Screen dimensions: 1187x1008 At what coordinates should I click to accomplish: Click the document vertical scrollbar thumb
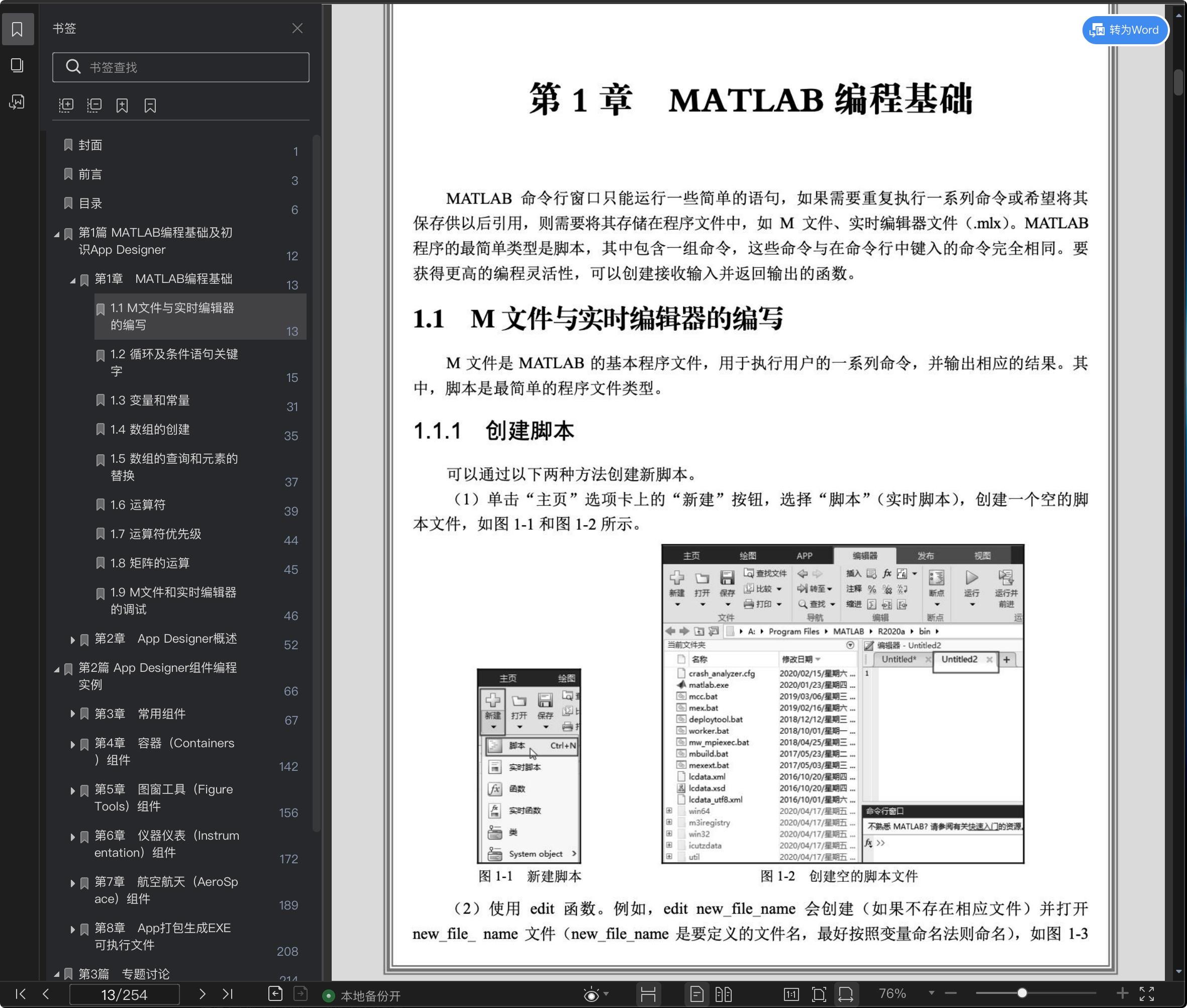1178,82
